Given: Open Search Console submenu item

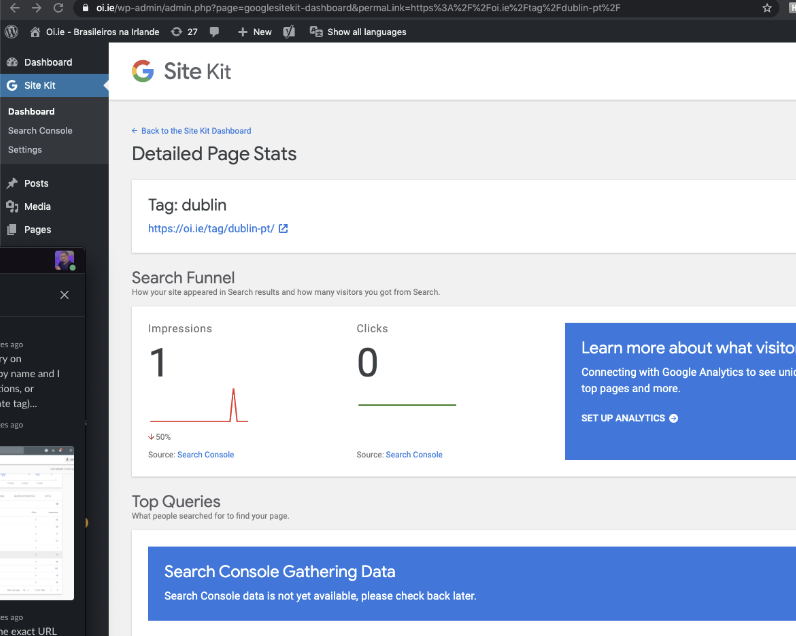Looking at the screenshot, I should (40, 130).
